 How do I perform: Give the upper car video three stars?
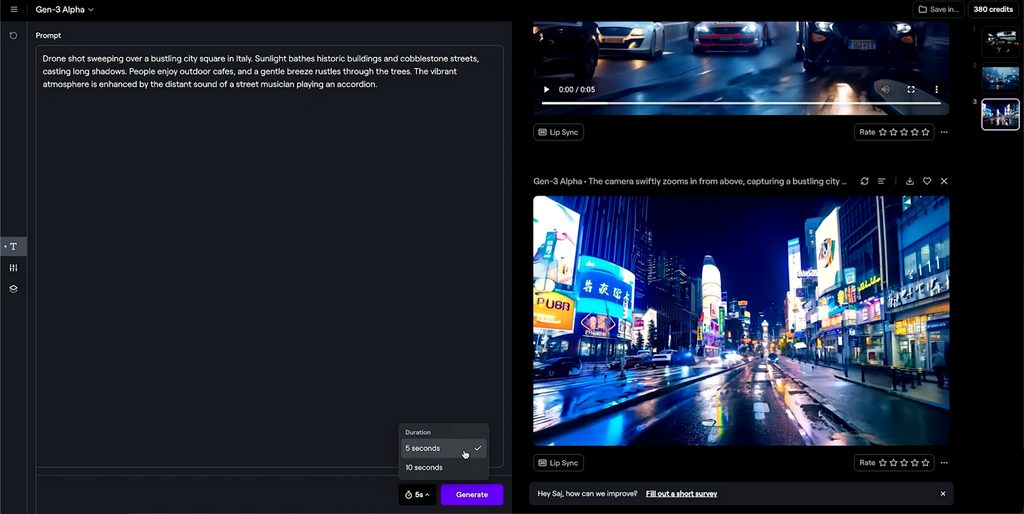(x=904, y=132)
